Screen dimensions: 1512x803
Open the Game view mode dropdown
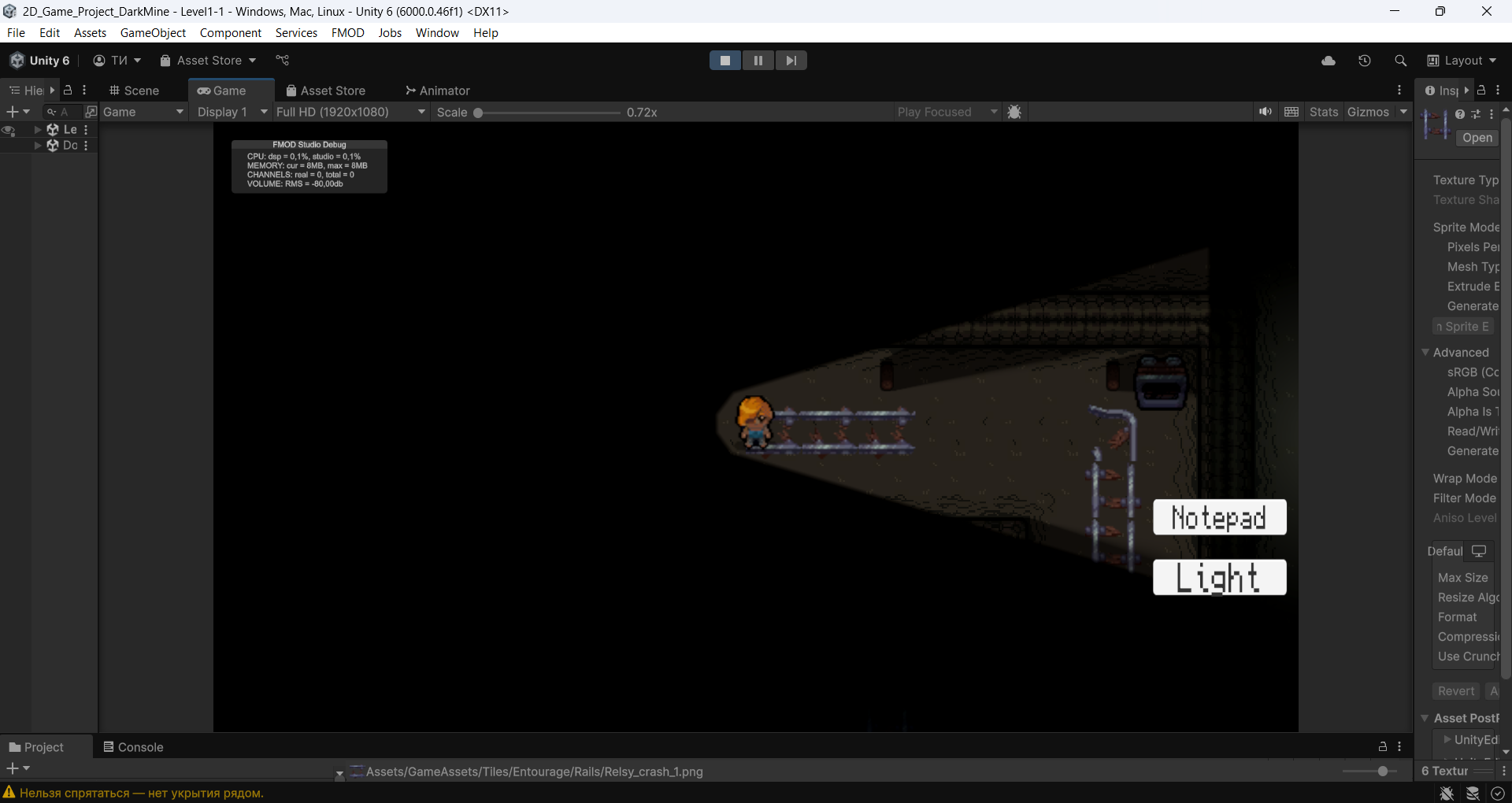[143, 112]
